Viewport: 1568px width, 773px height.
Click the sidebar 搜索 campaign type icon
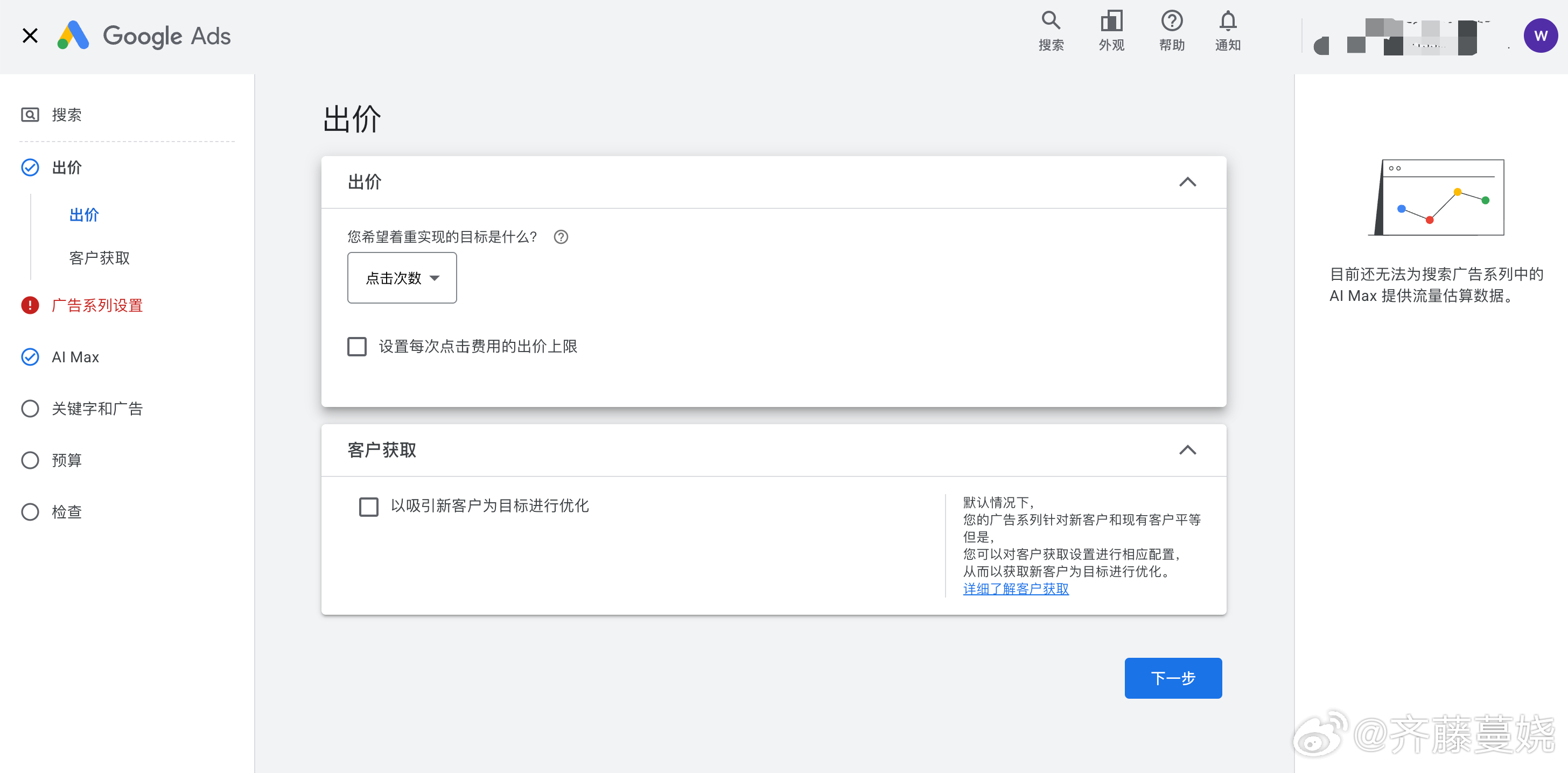[30, 115]
